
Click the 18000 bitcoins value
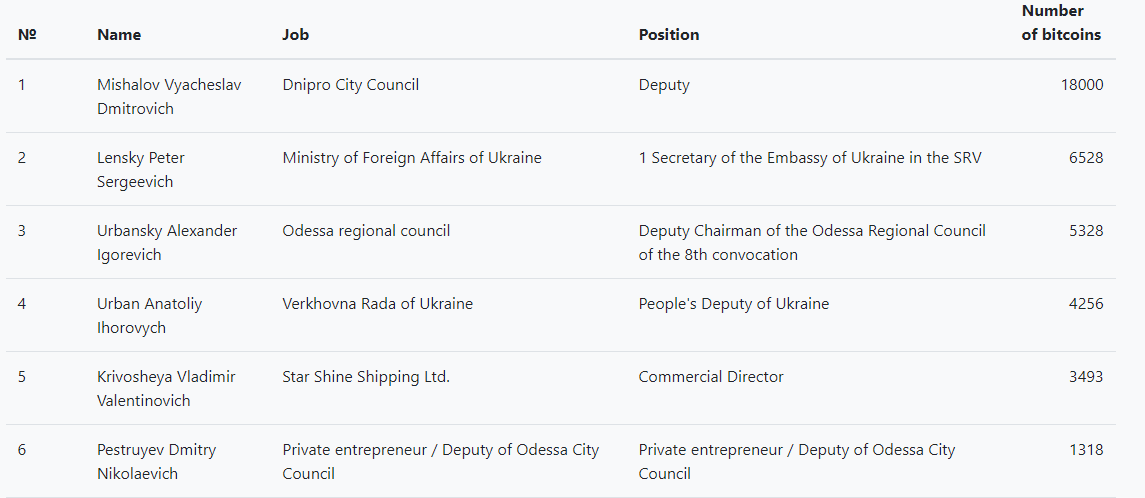[1082, 85]
